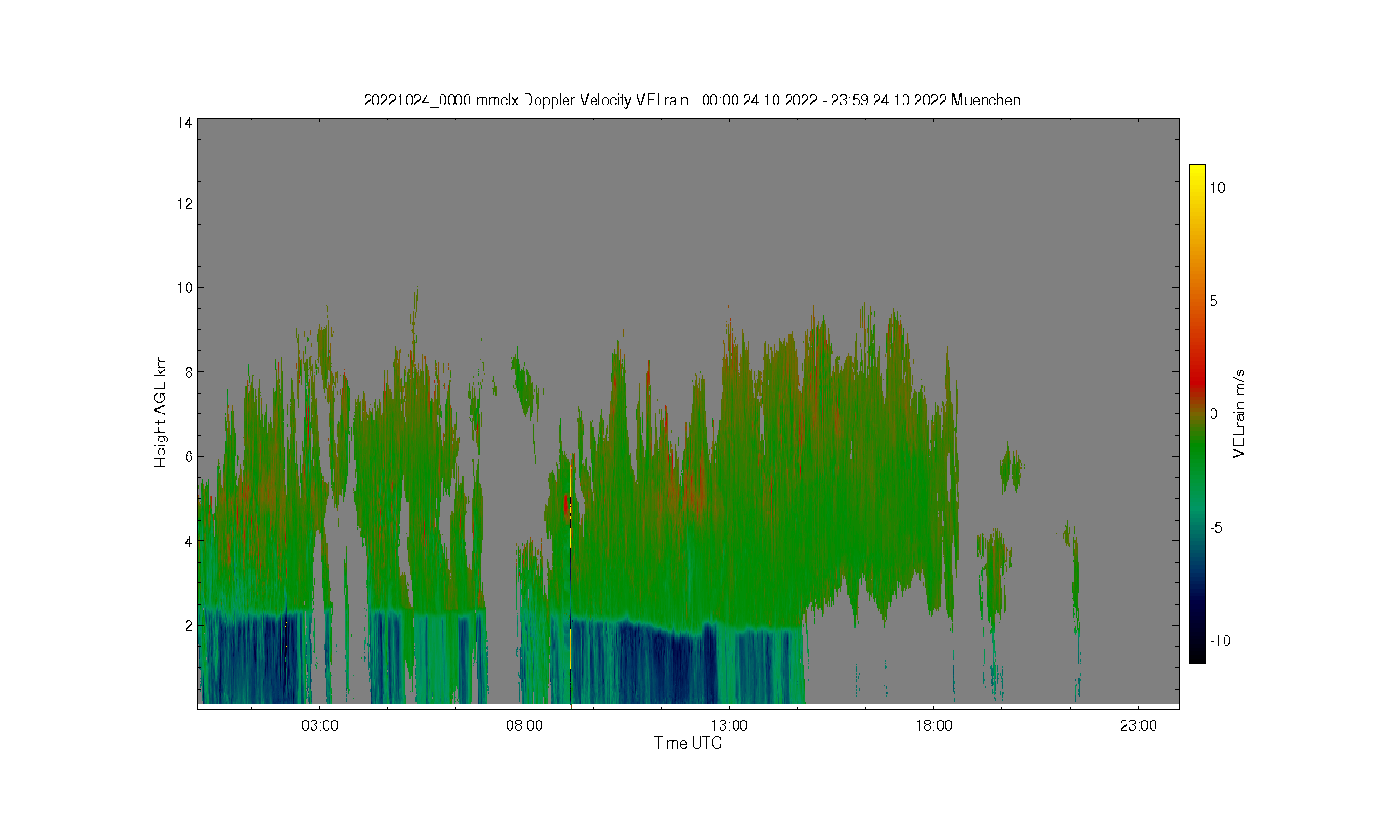Click the 08:00 time tick label

pyautogui.click(x=525, y=725)
